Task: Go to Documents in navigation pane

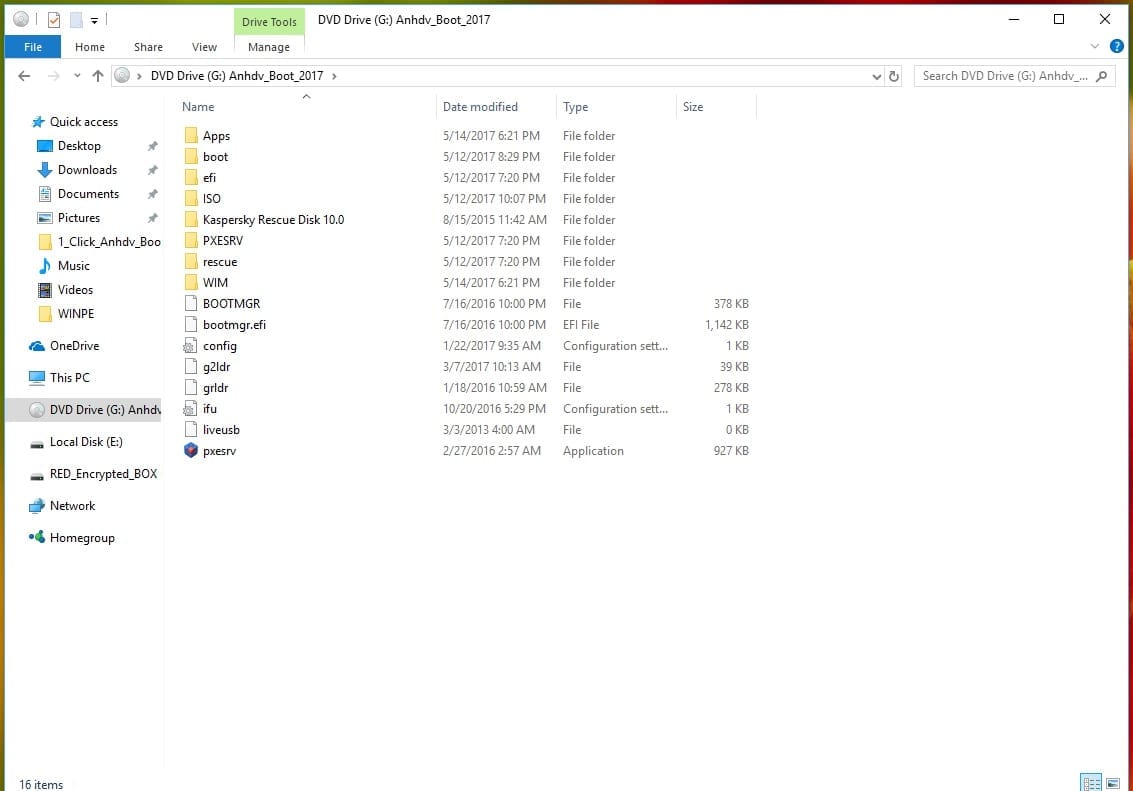Action: pos(88,194)
